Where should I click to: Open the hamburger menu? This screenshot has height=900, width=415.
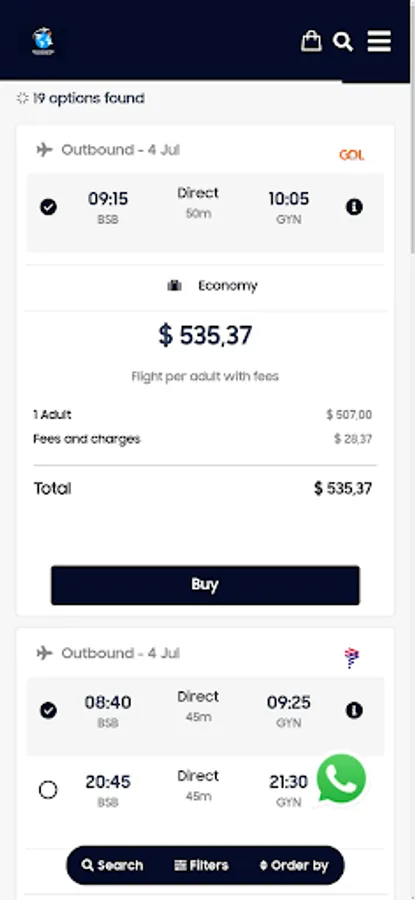379,41
